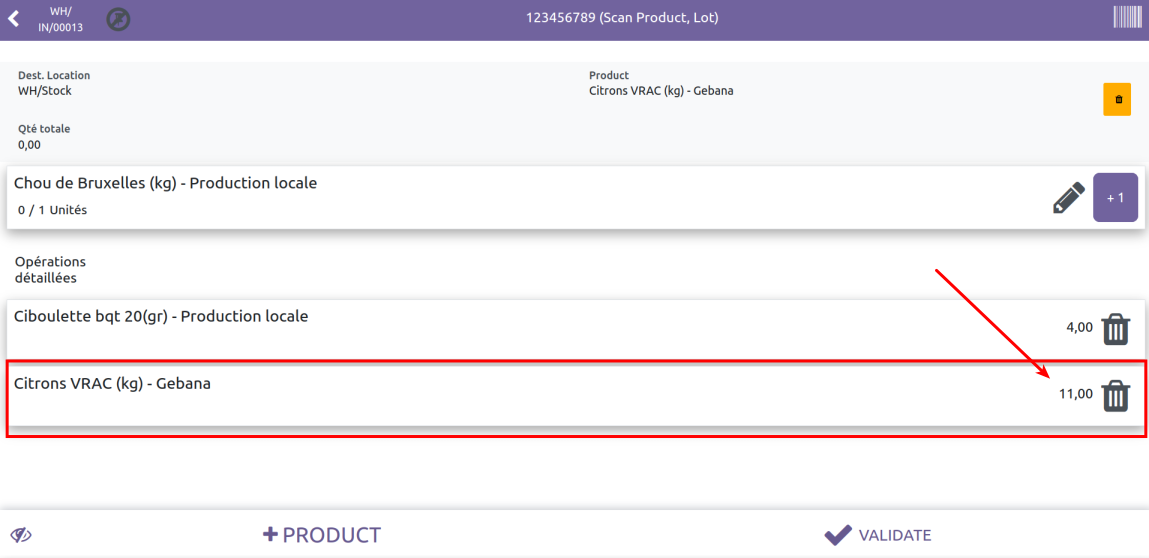Image resolution: width=1149 pixels, height=558 pixels.
Task: Increment Chou de Bruxelles with +1
Action: coord(1116,198)
